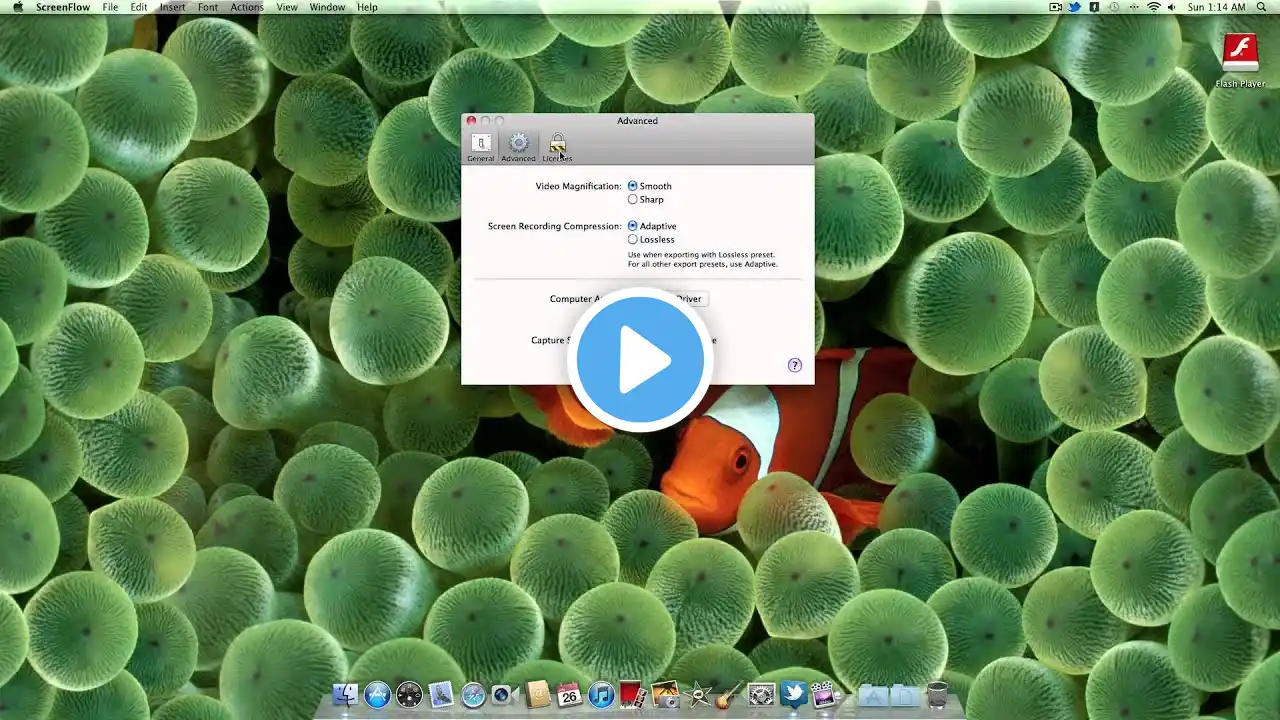Open Photo Booth in the Dock
The image size is (1280, 720).
coord(632,695)
